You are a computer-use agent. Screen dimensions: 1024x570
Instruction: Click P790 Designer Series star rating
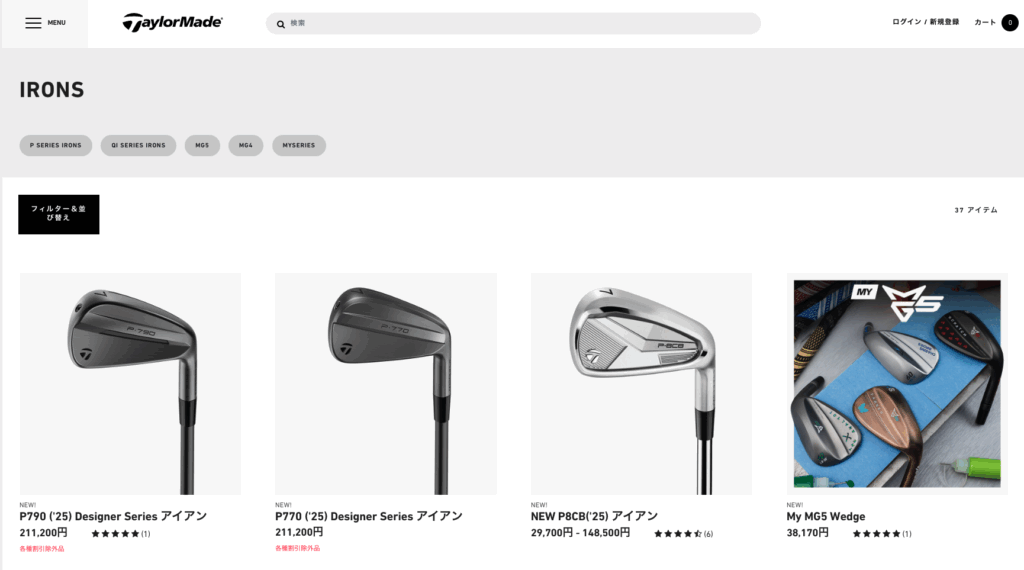pos(115,534)
